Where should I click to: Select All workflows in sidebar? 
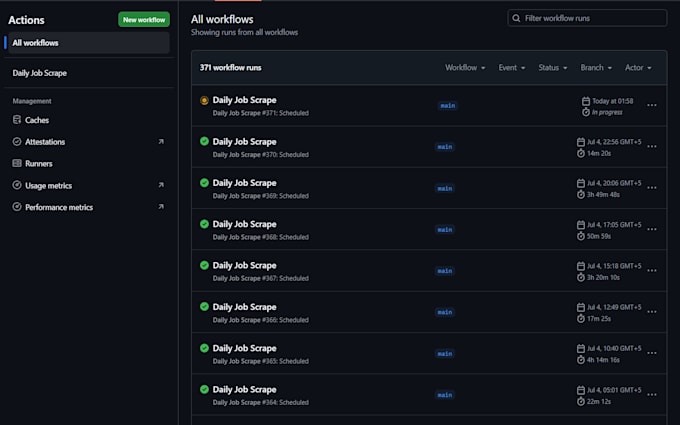88,43
